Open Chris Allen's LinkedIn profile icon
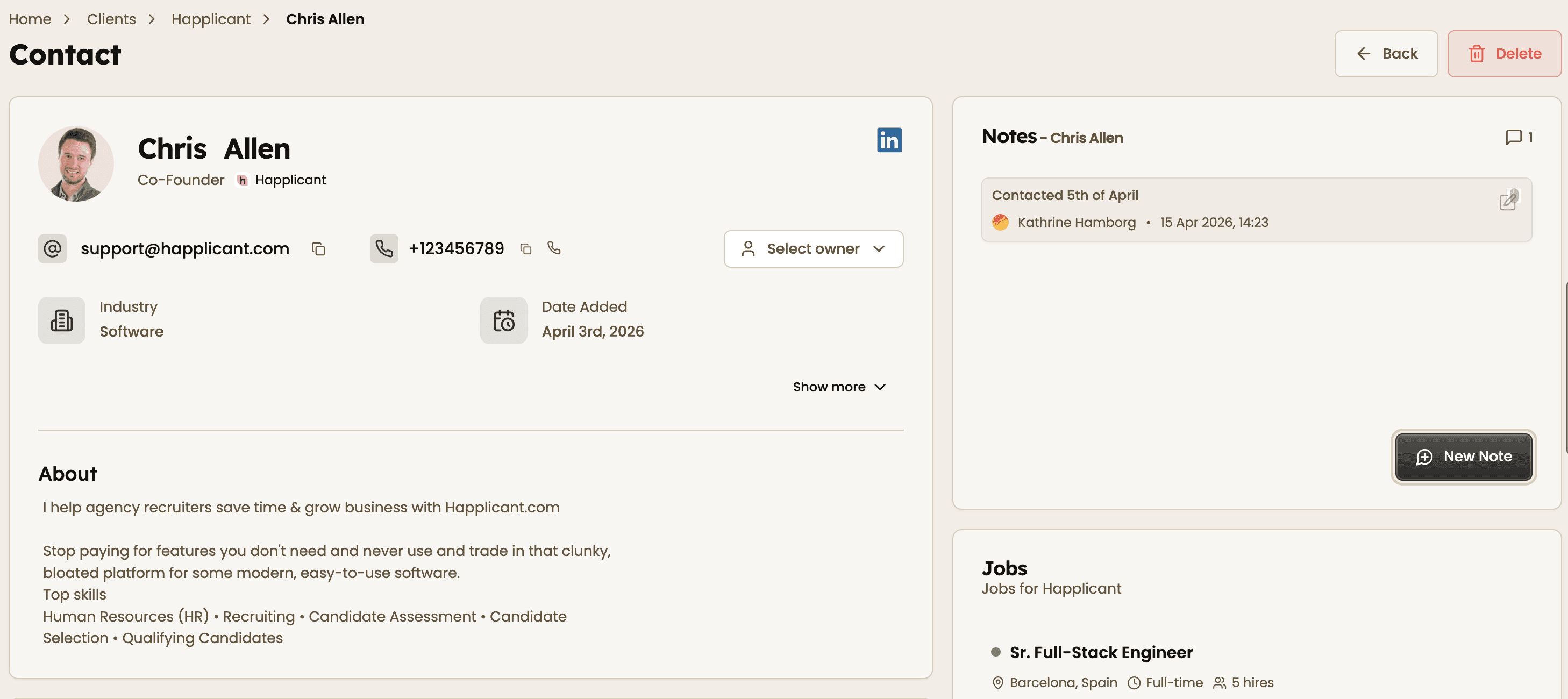The image size is (1568, 699). [889, 140]
